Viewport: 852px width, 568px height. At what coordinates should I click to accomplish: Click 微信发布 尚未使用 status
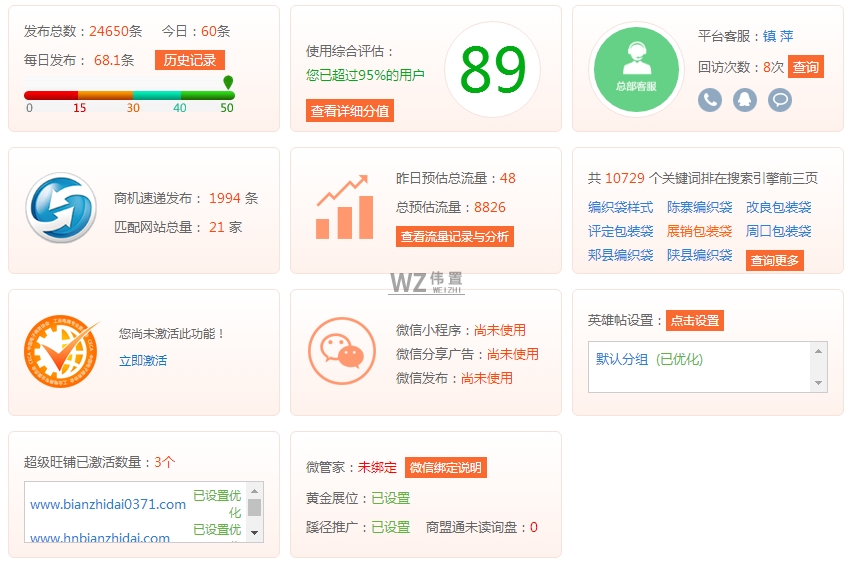pos(486,378)
